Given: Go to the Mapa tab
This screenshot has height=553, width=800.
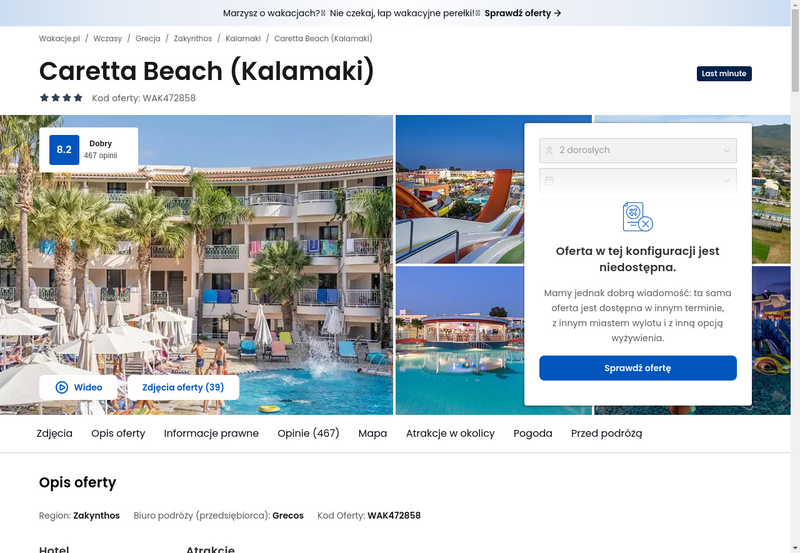Looking at the screenshot, I should click(x=372, y=433).
